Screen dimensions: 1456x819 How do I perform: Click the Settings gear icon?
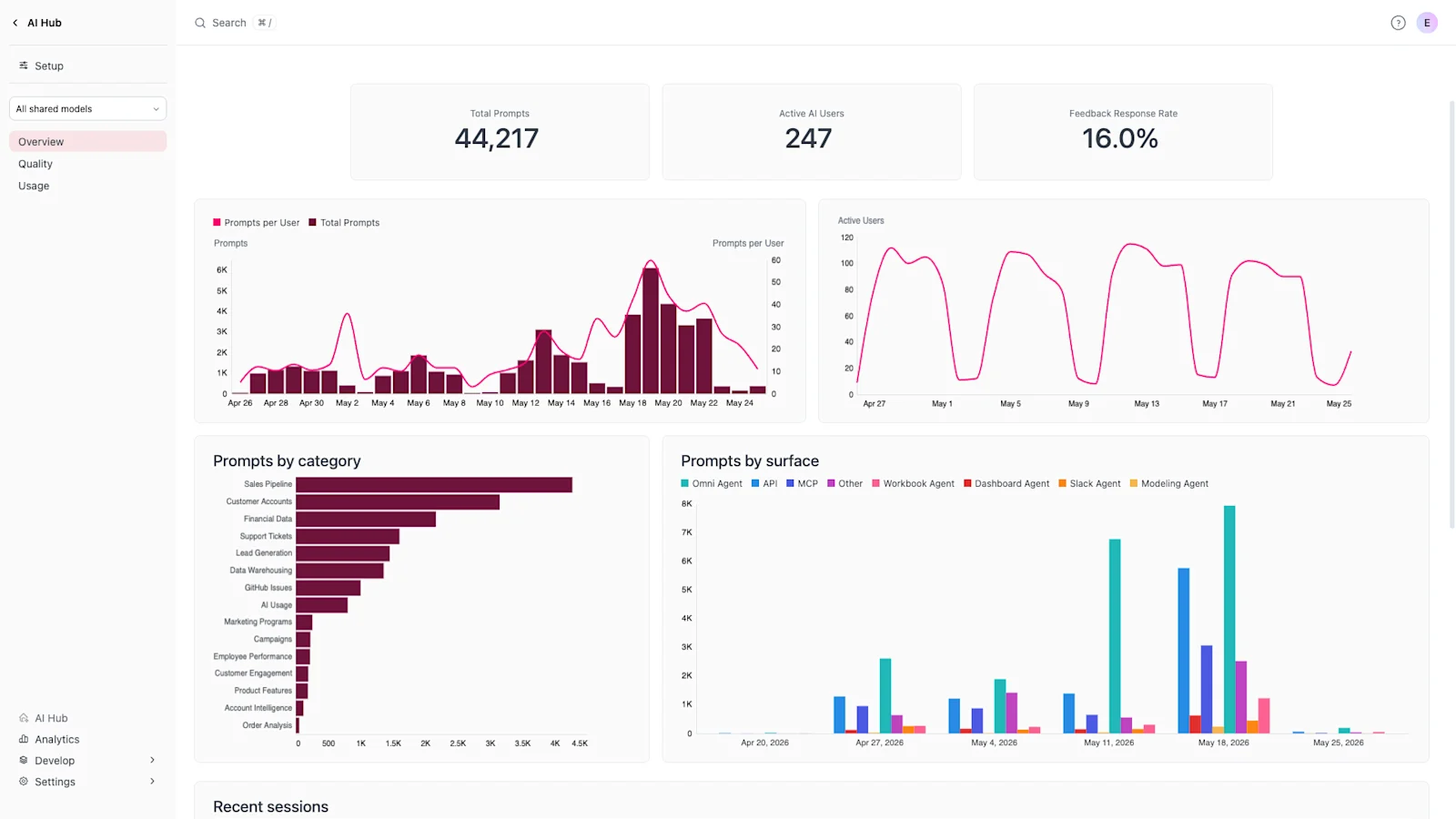point(24,782)
